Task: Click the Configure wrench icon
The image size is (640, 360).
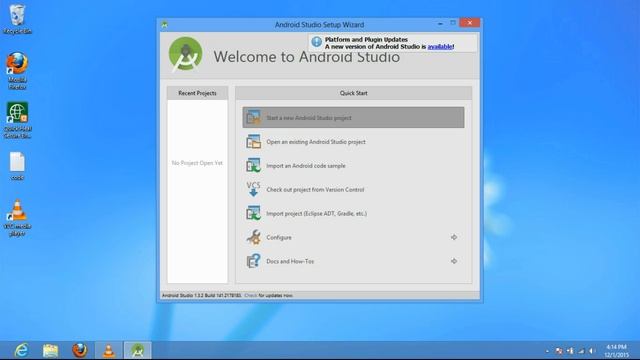Action: [x=253, y=237]
